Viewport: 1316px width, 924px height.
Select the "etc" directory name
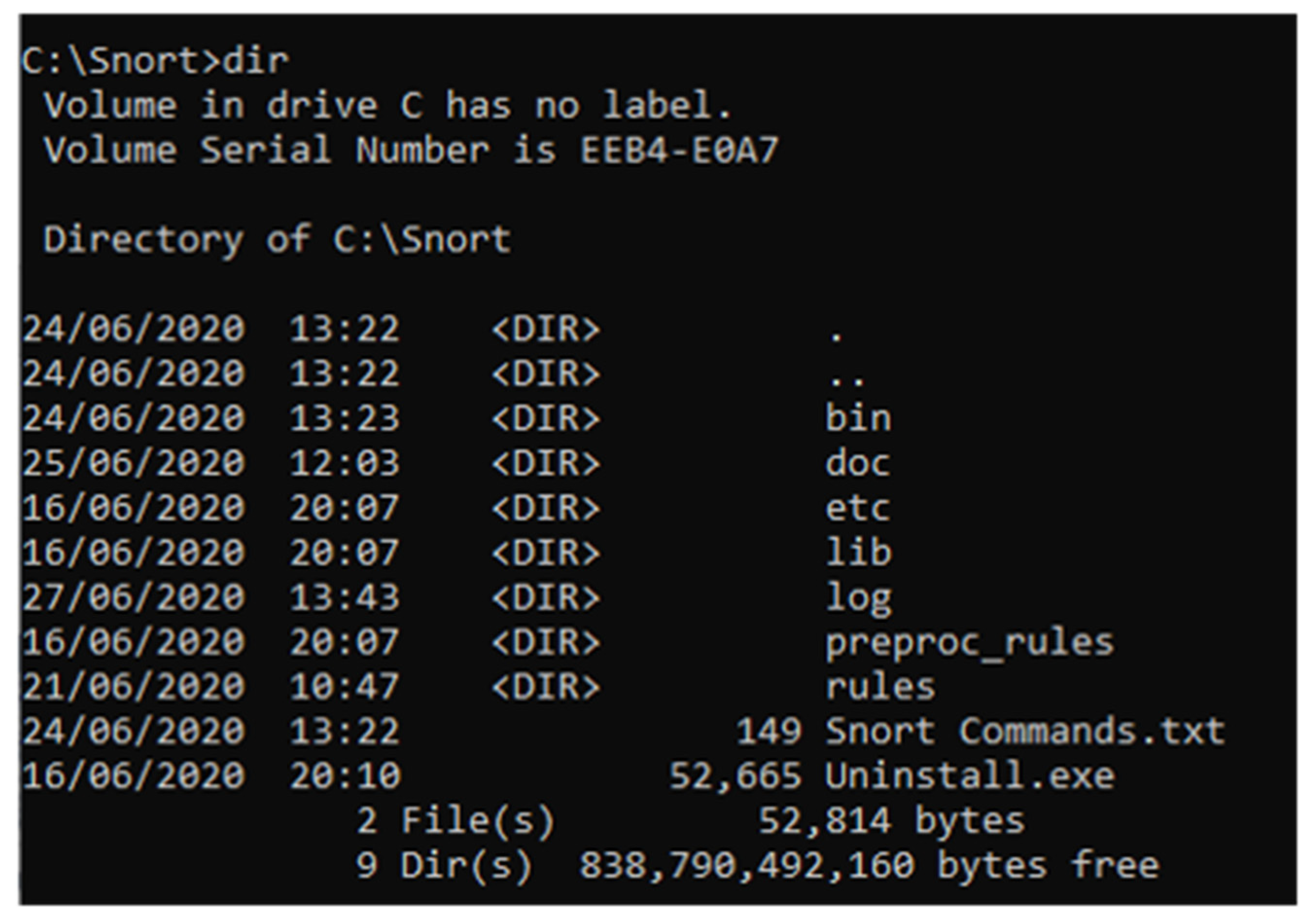[x=858, y=508]
